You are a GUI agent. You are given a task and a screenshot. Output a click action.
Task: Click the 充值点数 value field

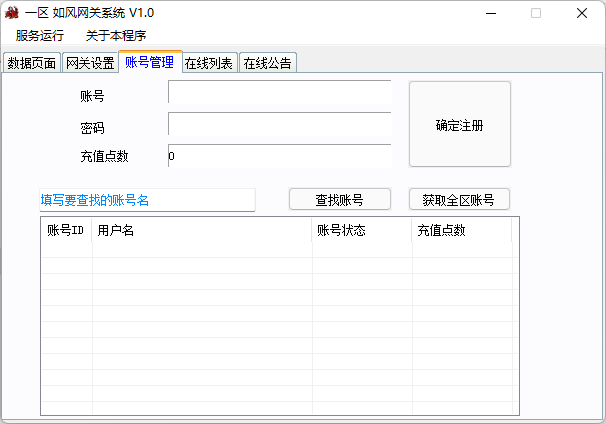point(279,156)
